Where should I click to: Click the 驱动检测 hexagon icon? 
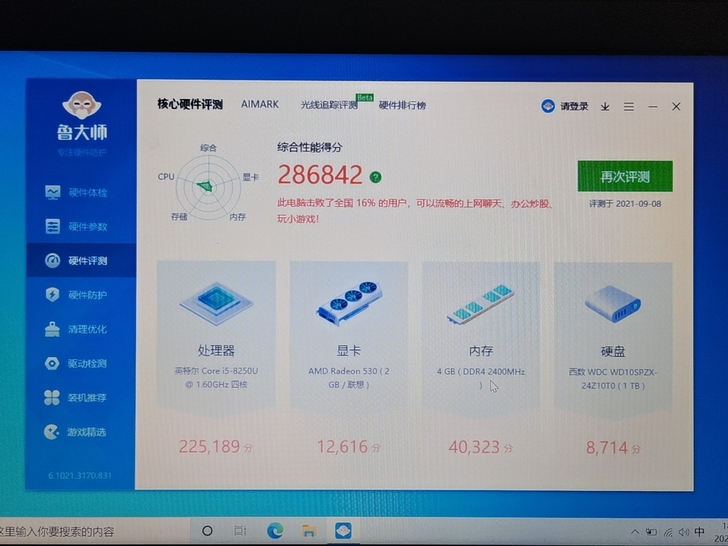pyautogui.click(x=52, y=363)
